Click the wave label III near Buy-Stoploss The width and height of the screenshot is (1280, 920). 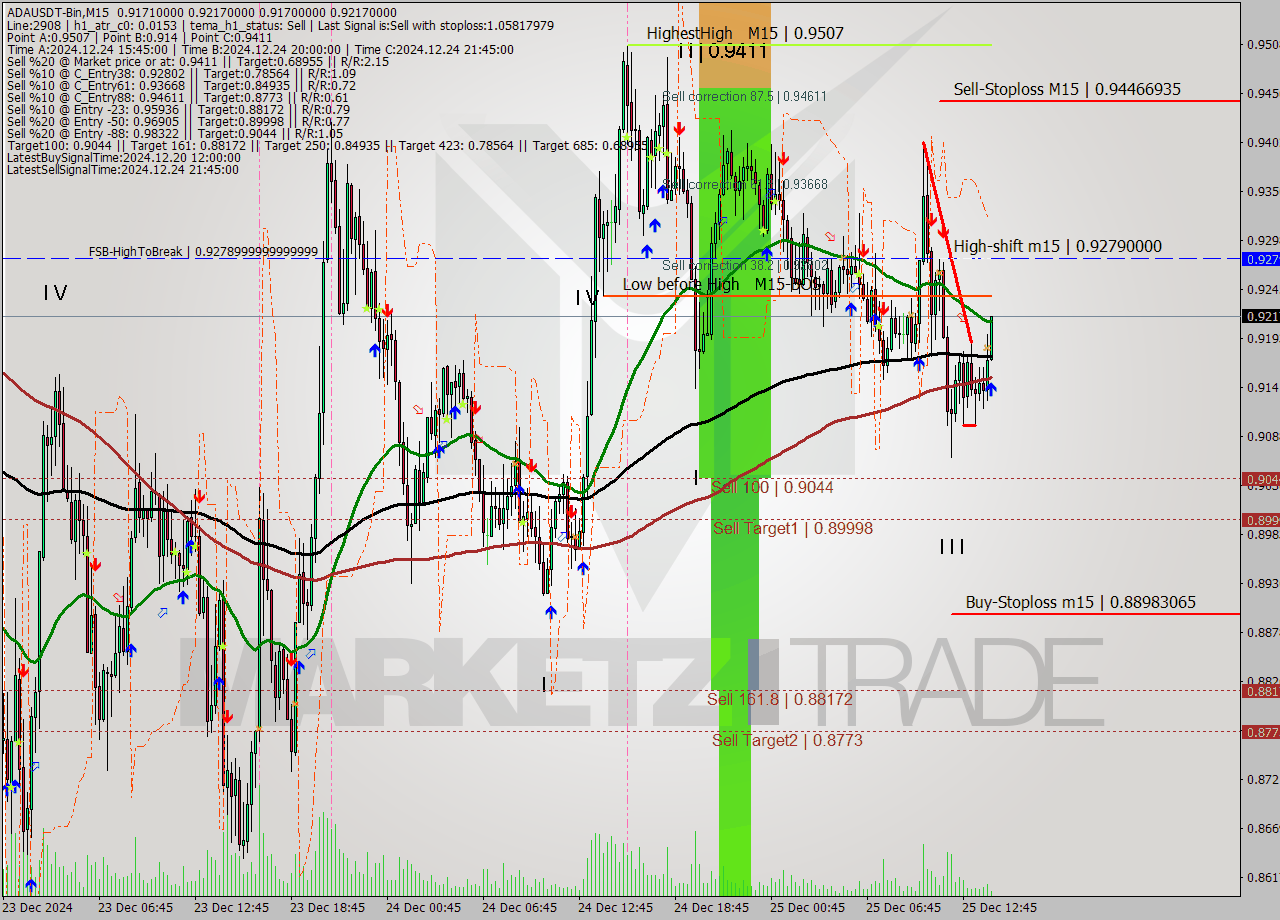pyautogui.click(x=952, y=546)
